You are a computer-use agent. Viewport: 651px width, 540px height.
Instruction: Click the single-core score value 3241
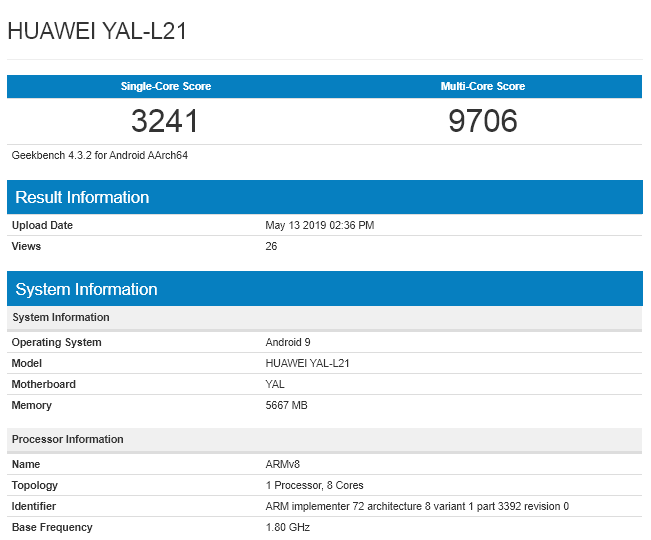166,122
